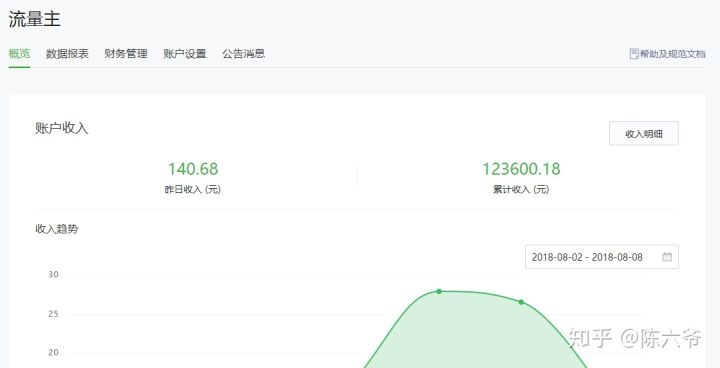Click the second chart data point right of the peak
The image size is (720, 368).
click(x=521, y=302)
